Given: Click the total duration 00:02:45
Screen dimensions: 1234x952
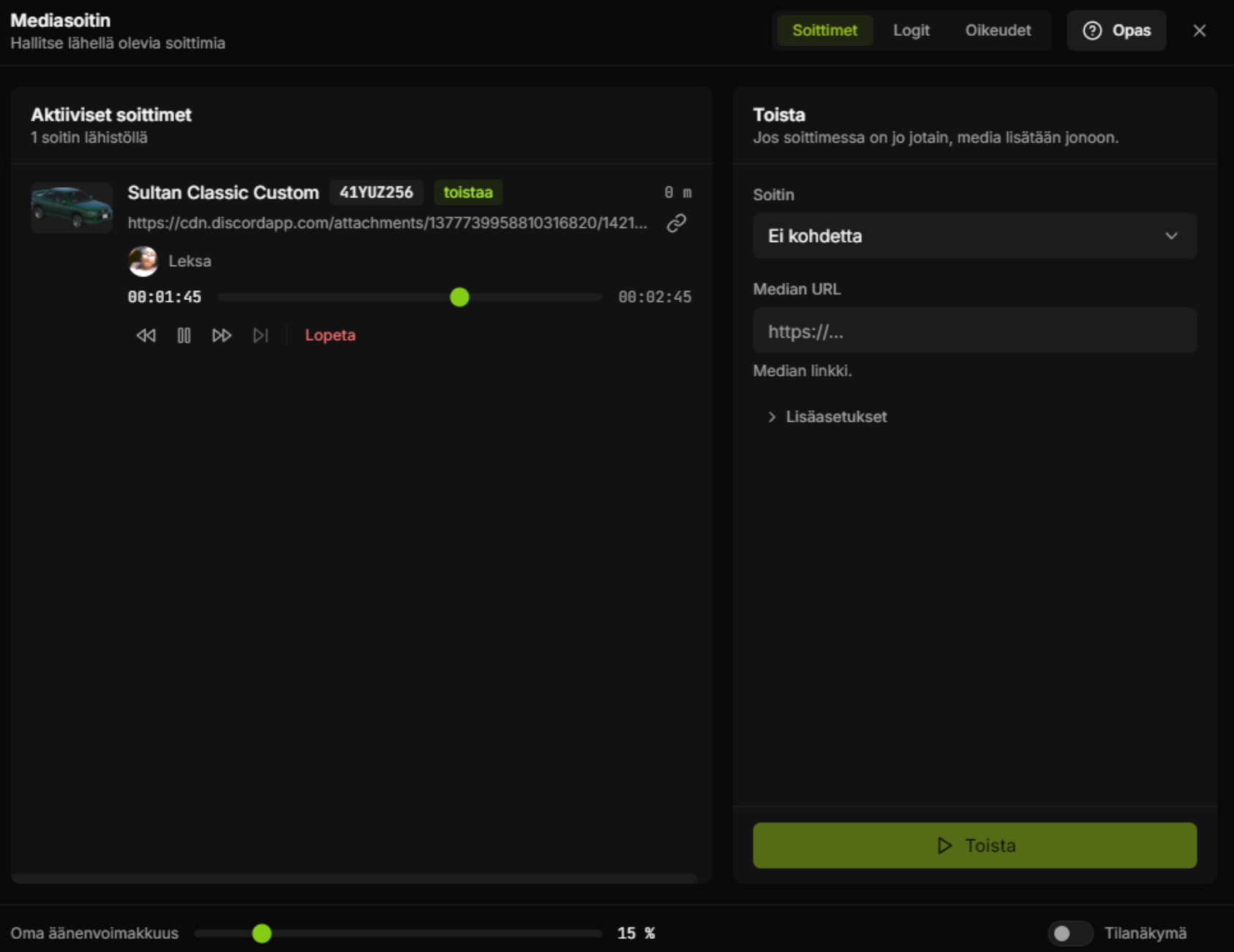Looking at the screenshot, I should point(655,297).
